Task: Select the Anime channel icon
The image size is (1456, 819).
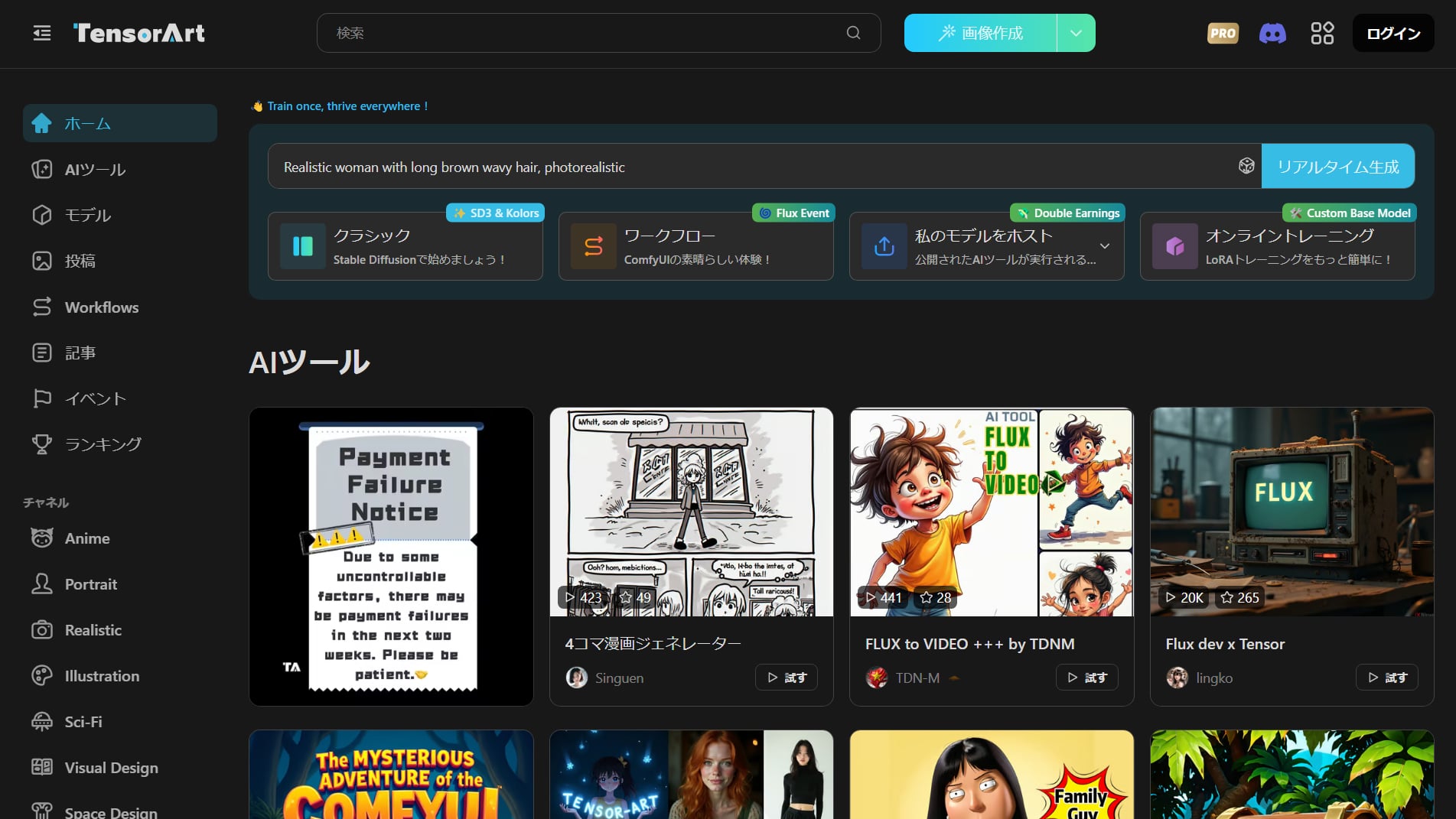Action: [x=42, y=538]
